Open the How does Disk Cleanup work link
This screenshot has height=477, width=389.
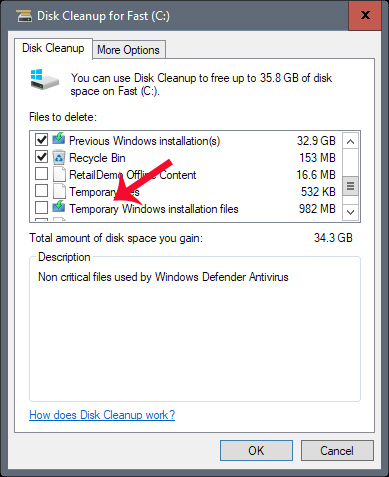coord(102,415)
